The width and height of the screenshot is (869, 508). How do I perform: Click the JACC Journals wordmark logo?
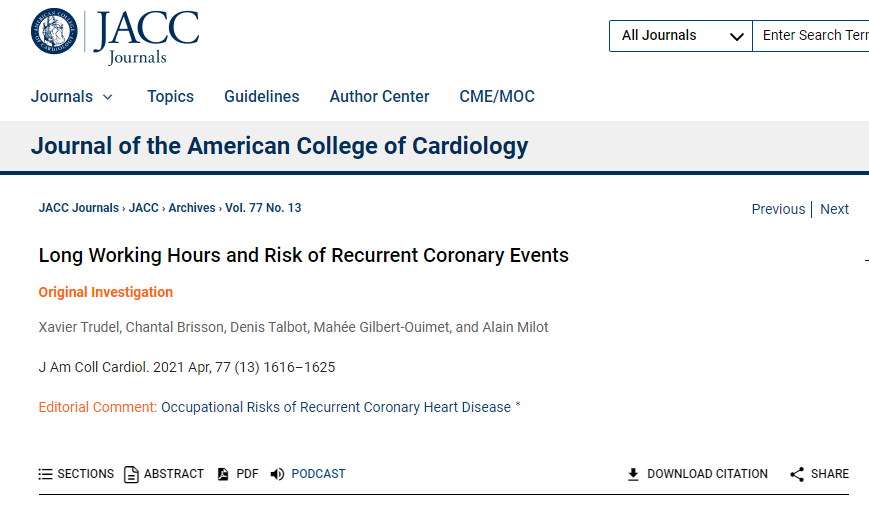pyautogui.click(x=146, y=38)
